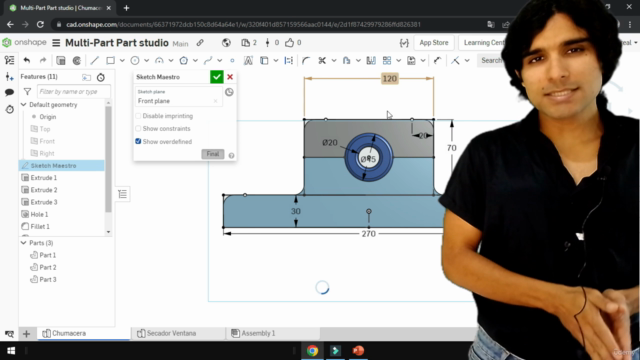This screenshot has width=640, height=360.
Task: Click the filter funnel icon
Action: 27,92
